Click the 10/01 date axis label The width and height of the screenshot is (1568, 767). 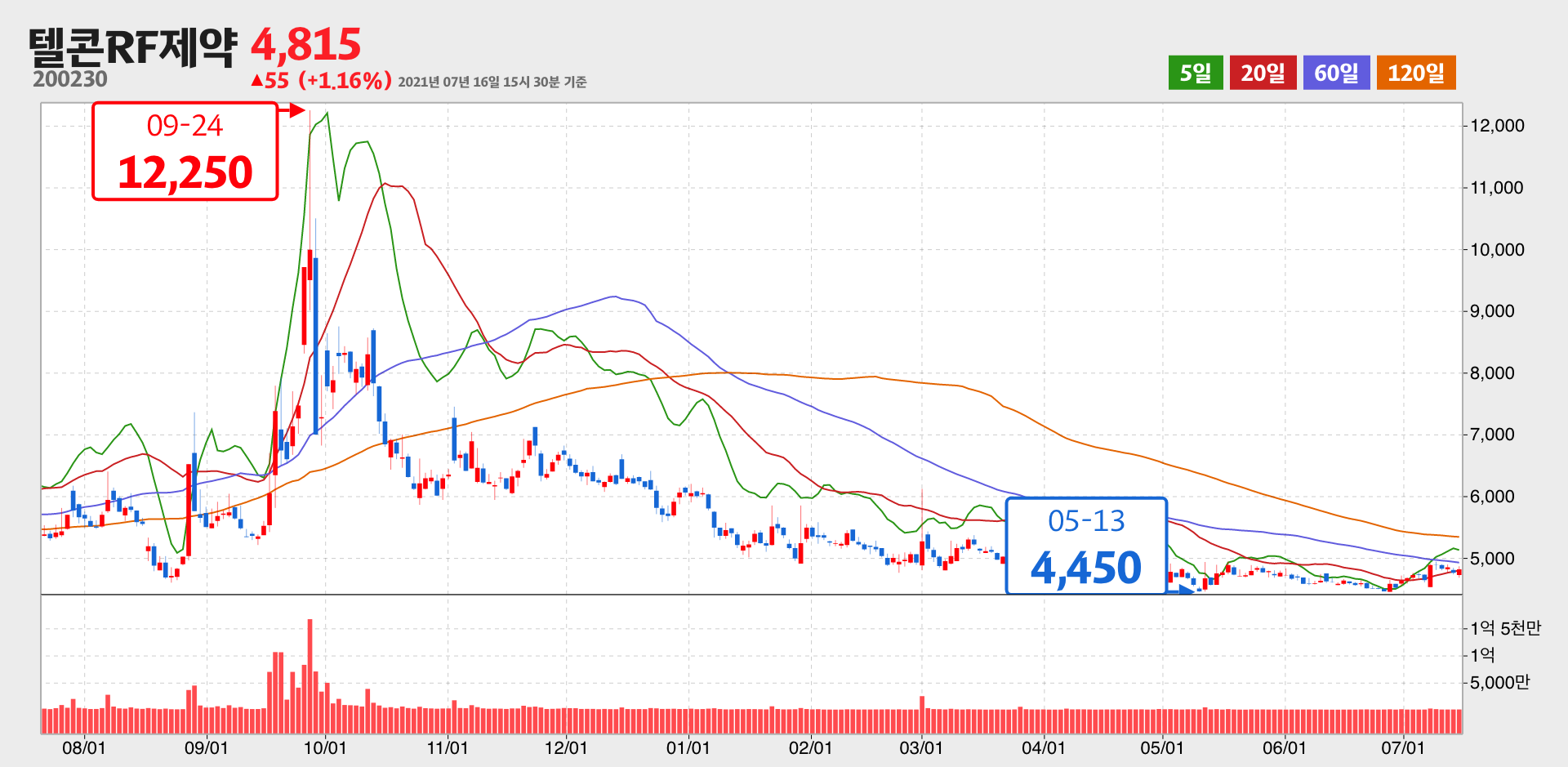click(x=325, y=748)
